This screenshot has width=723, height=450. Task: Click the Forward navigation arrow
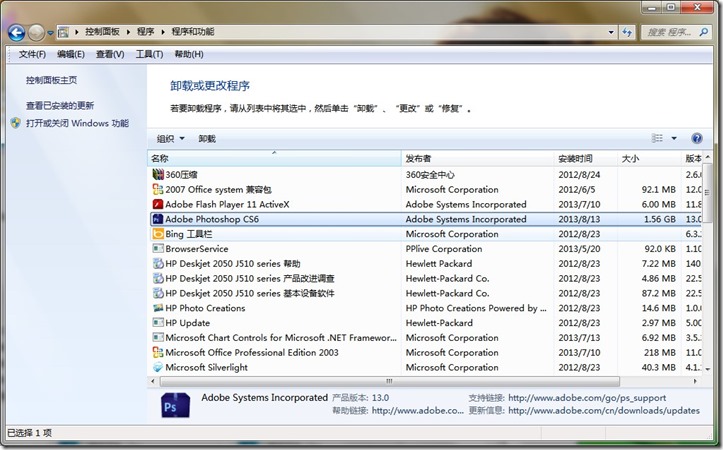click(36, 33)
